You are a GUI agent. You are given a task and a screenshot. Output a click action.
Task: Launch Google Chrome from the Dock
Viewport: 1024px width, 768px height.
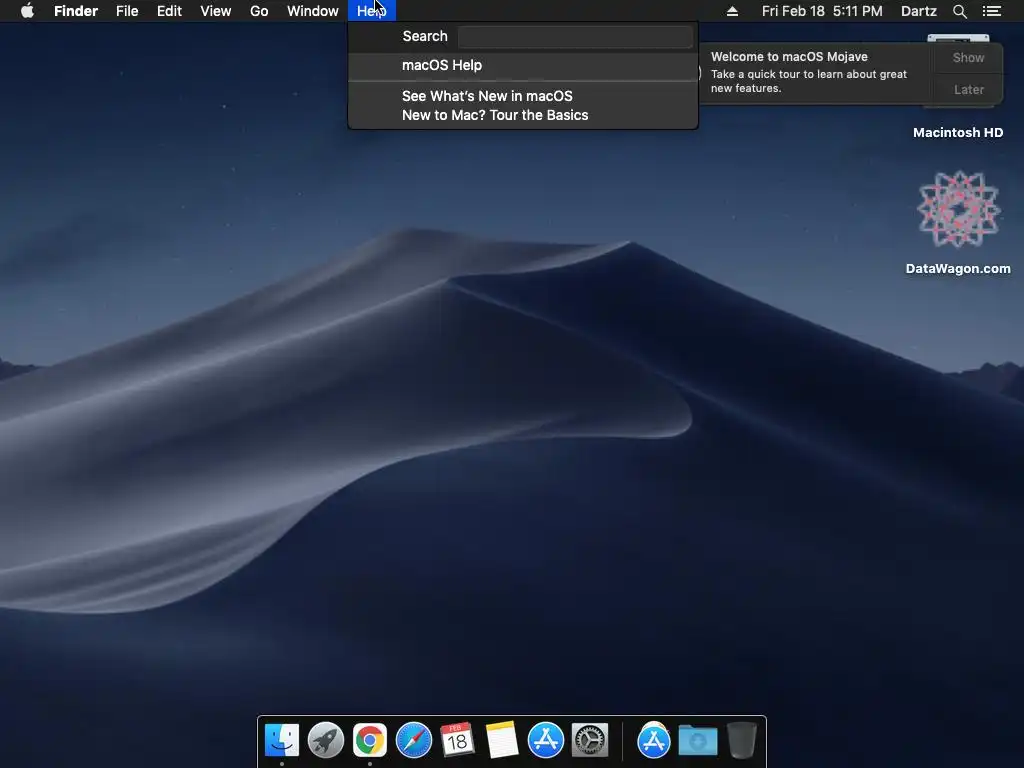[370, 741]
